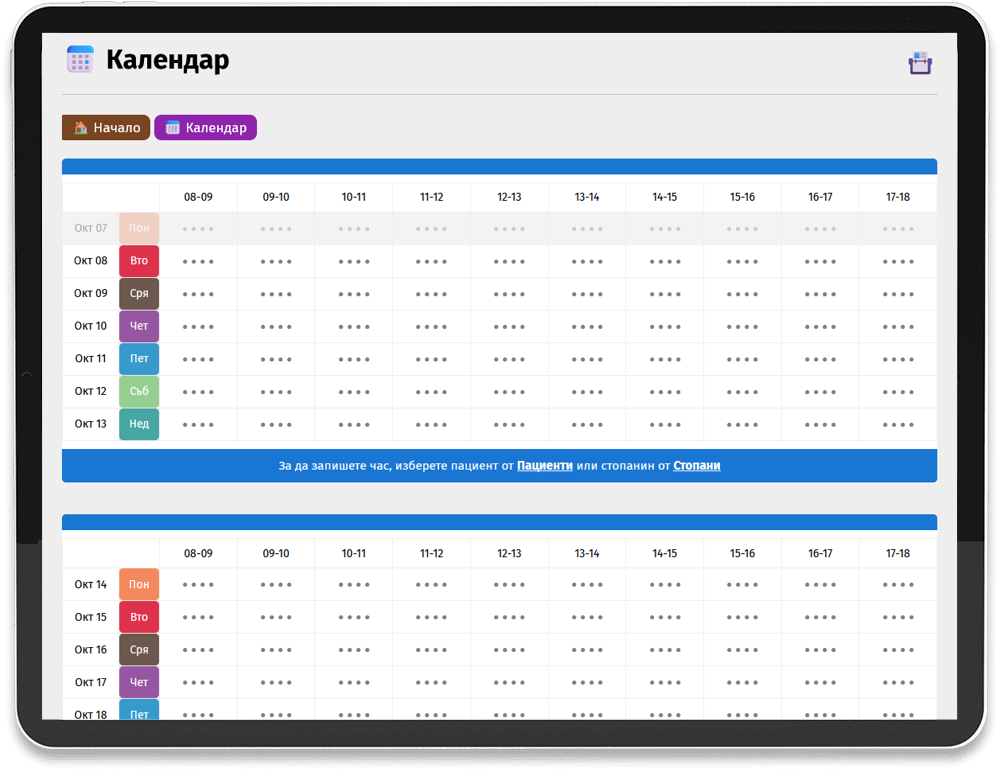The image size is (1000, 770).
Task: Choose the purple Чет badge for Окт 10
Action: (139, 326)
